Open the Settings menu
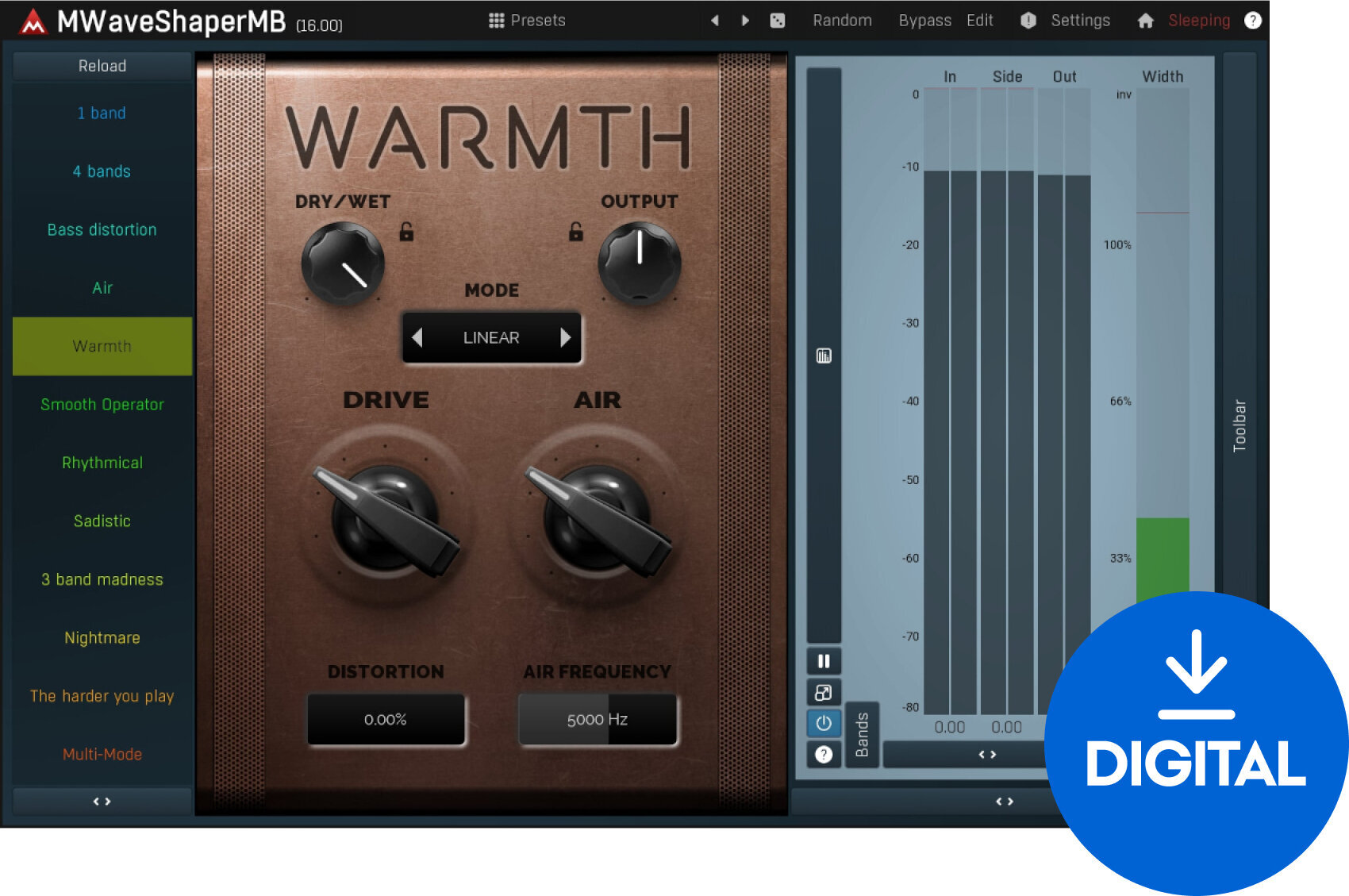This screenshot has width=1349, height=896. (x=1079, y=21)
